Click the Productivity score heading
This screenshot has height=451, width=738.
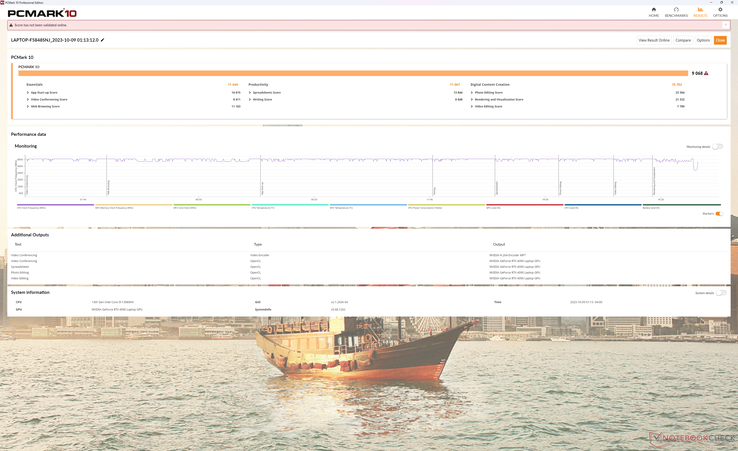point(258,85)
